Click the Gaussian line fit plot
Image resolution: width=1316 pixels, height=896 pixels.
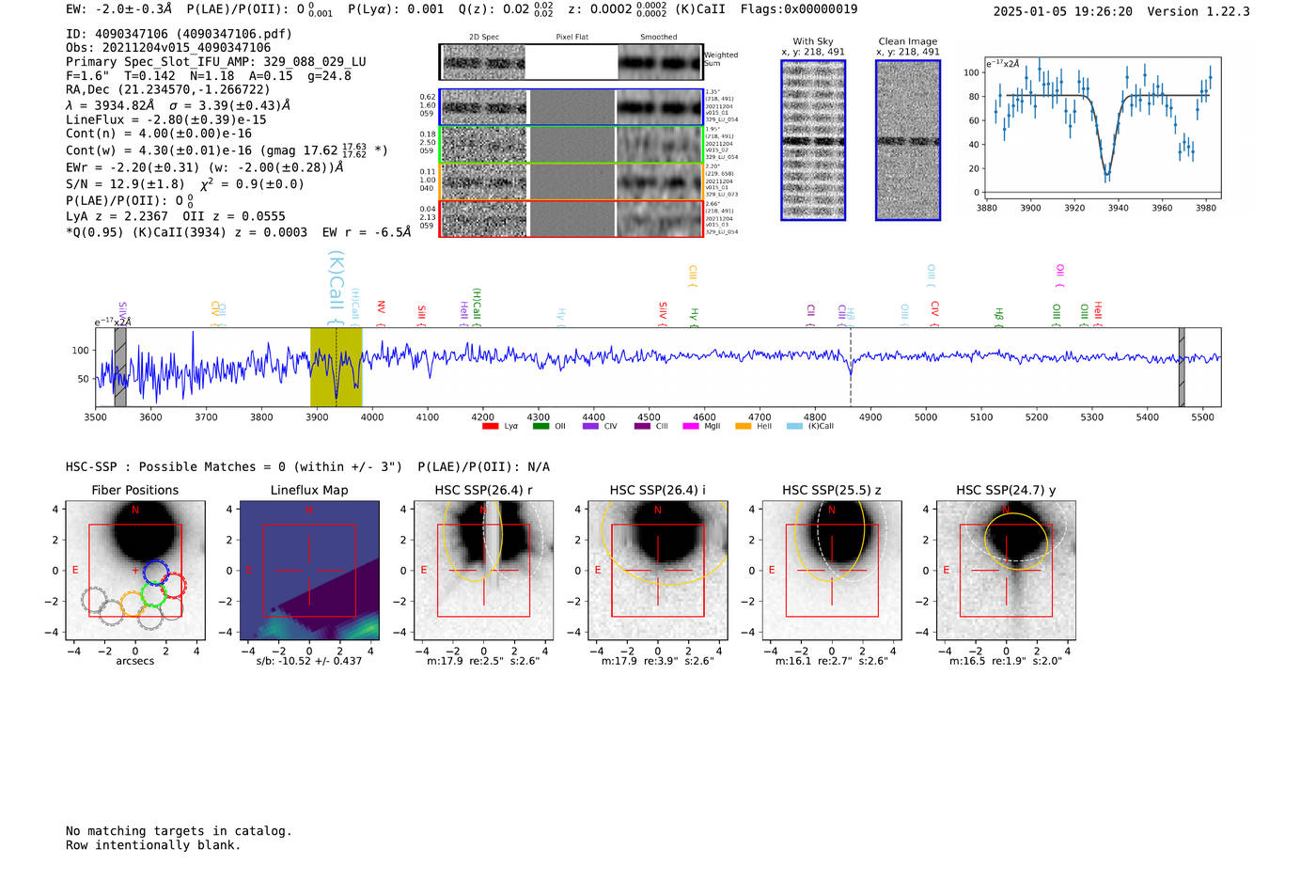click(x=1103, y=127)
